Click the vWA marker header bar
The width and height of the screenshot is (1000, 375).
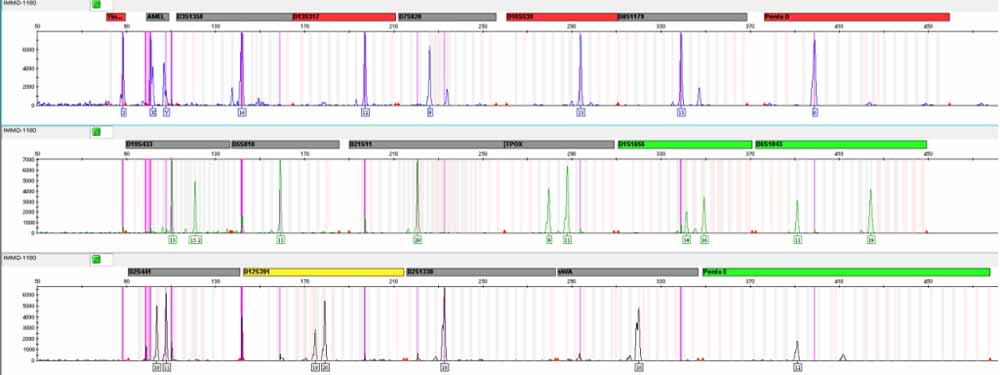[628, 272]
